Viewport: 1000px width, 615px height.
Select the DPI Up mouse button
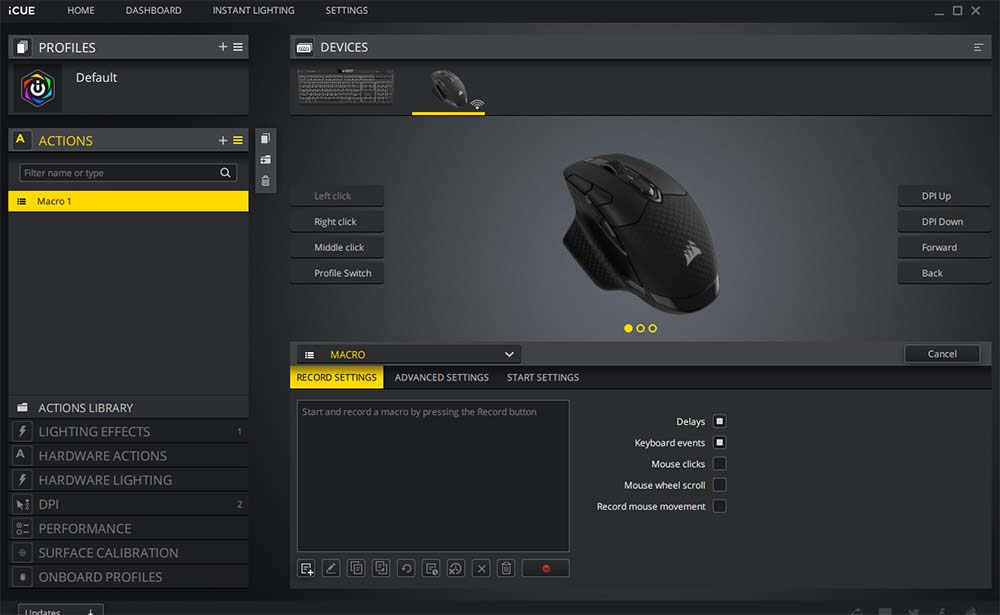pos(936,196)
